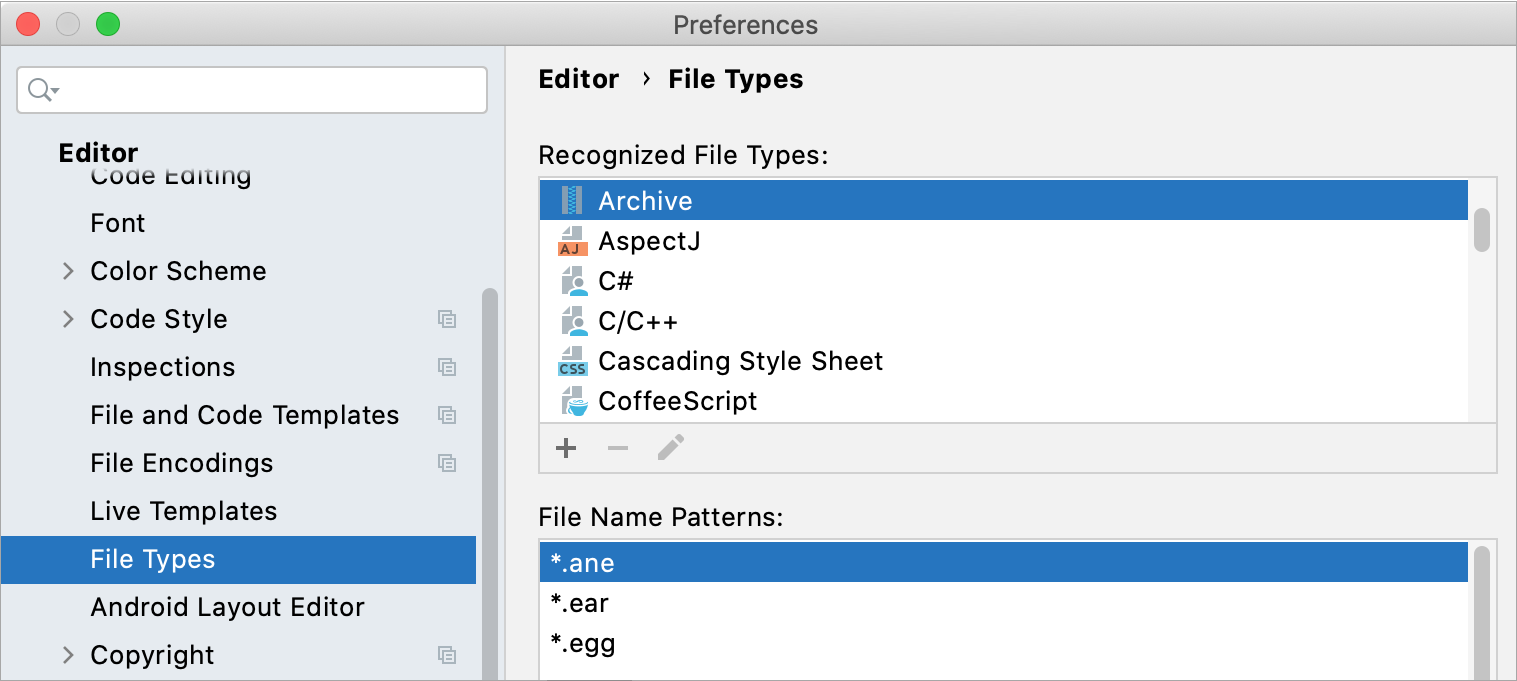Select the AspectJ file type icon
1517x681 pixels.
coord(572,240)
